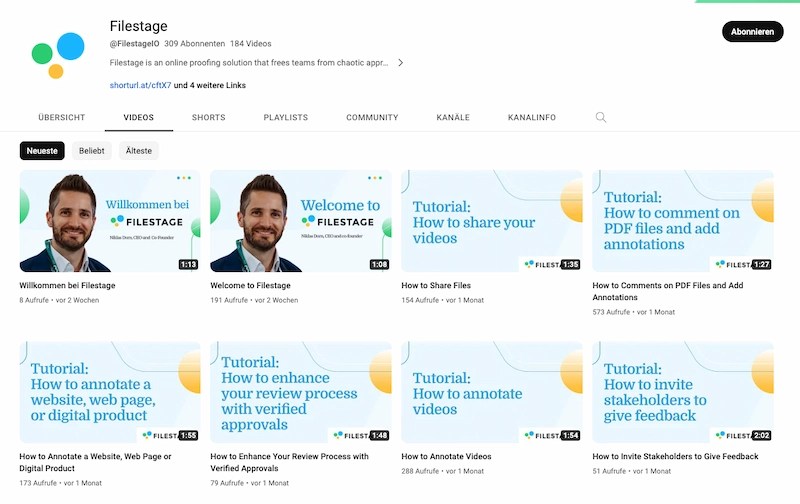Switch to the Übersicht tab
This screenshot has width=800, height=504.
tap(62, 117)
